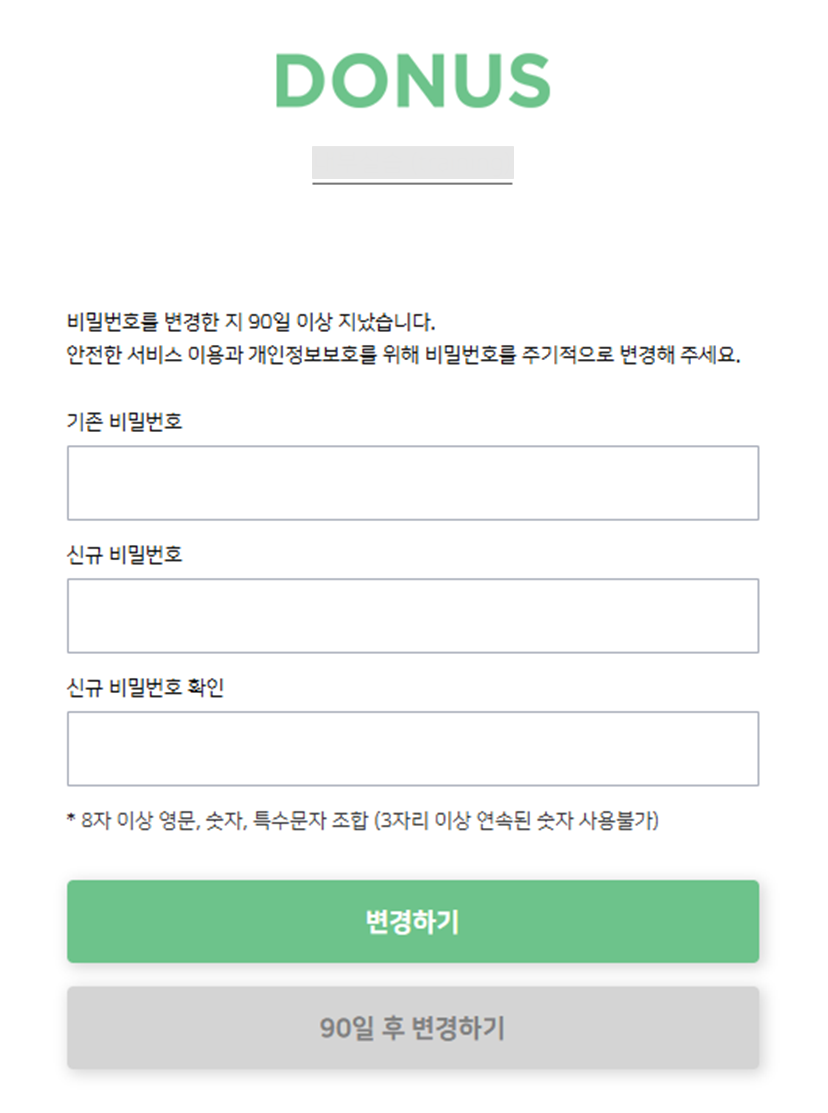Image resolution: width=828 pixels, height=1113 pixels.
Task: Focus the 기존 비밀번호 input field
Action: 413,483
